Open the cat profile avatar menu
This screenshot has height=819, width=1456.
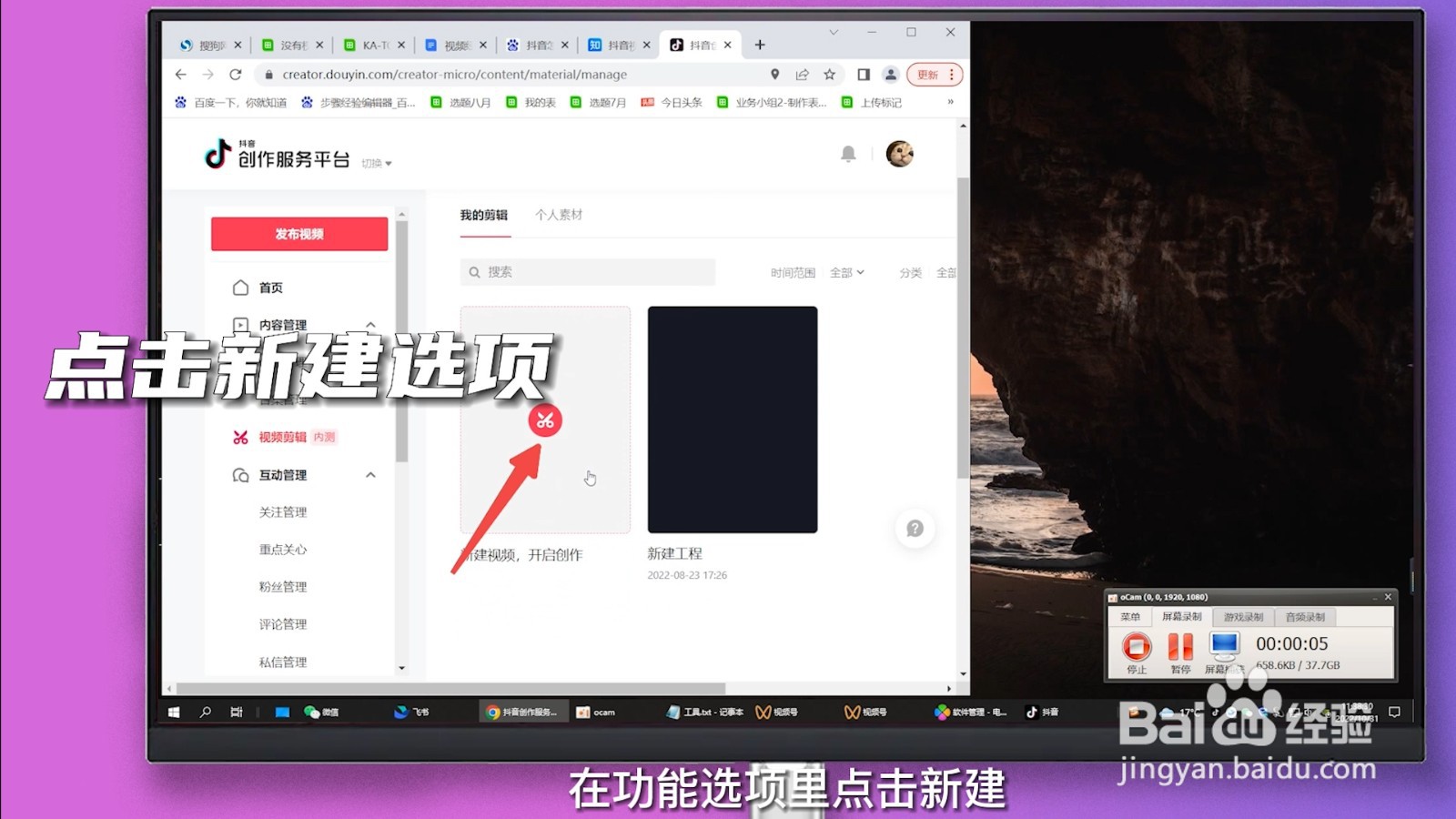pyautogui.click(x=900, y=154)
